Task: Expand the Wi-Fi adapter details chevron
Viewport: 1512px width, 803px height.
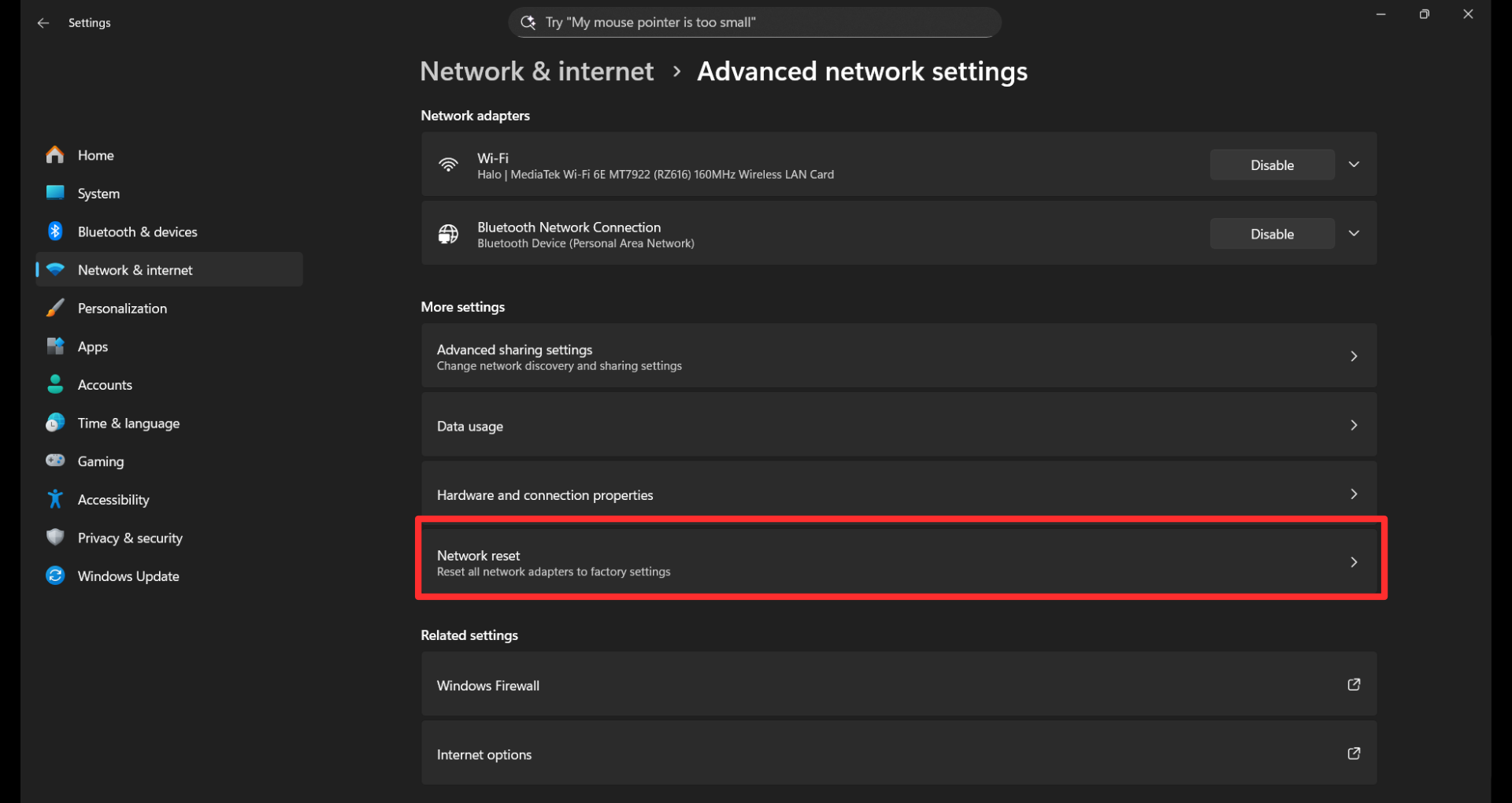Action: (x=1354, y=165)
